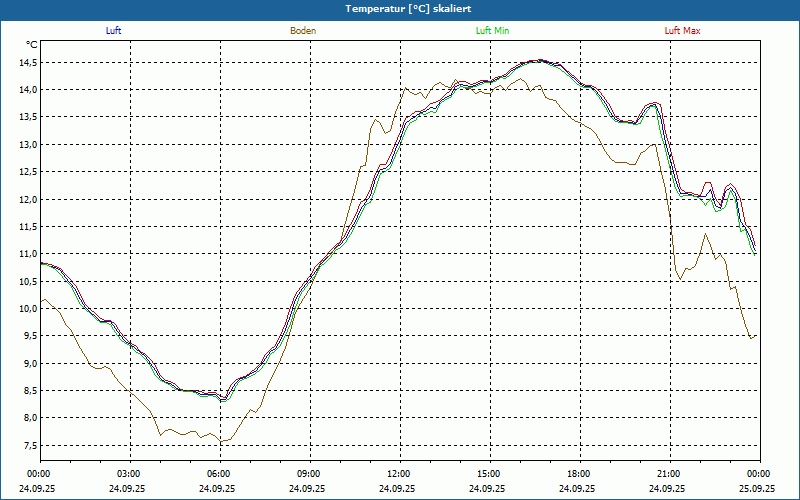The width and height of the screenshot is (800, 500).
Task: Click the 9,5 y-axis value
Action: 31,336
